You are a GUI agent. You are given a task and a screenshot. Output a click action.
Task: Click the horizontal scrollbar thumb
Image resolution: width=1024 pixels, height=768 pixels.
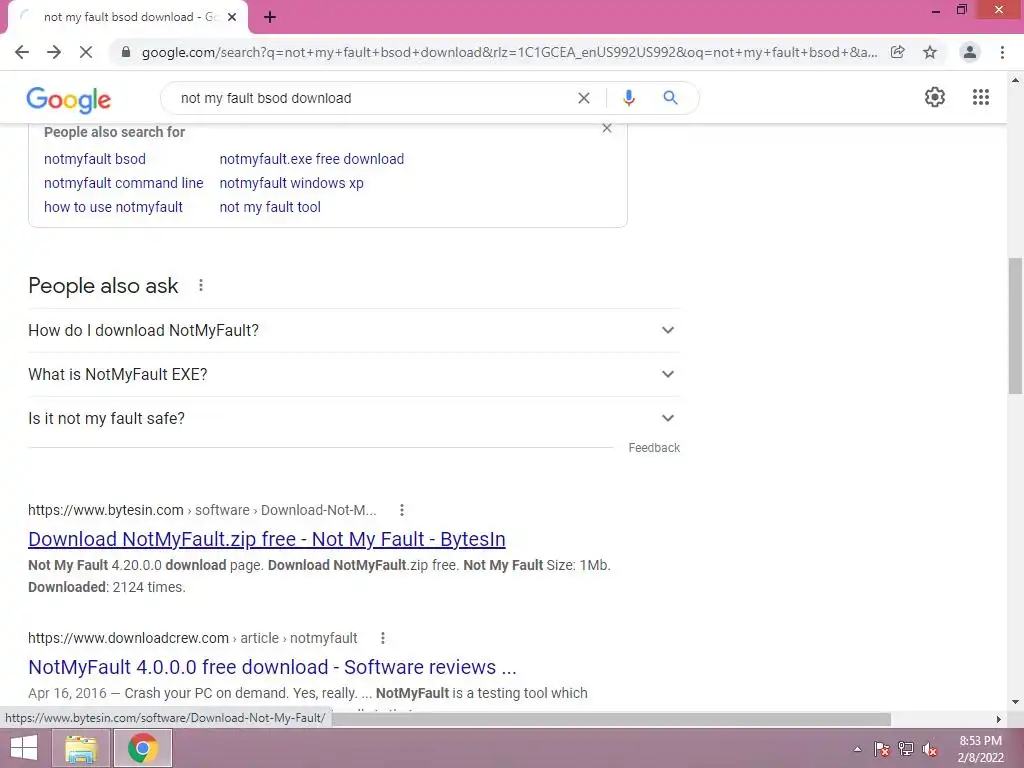[611, 719]
